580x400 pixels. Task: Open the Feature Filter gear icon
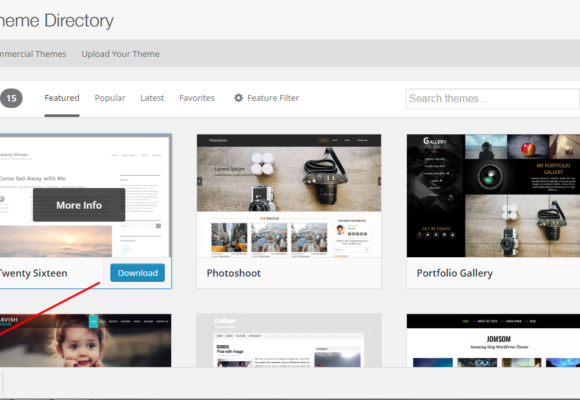click(x=239, y=98)
